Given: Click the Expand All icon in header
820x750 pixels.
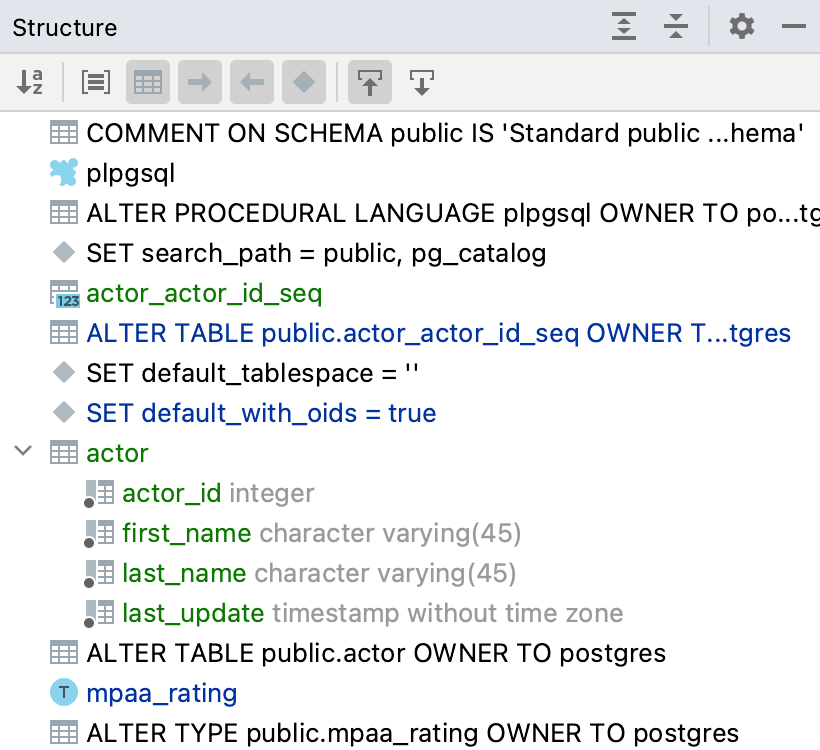Looking at the screenshot, I should 624,27.
